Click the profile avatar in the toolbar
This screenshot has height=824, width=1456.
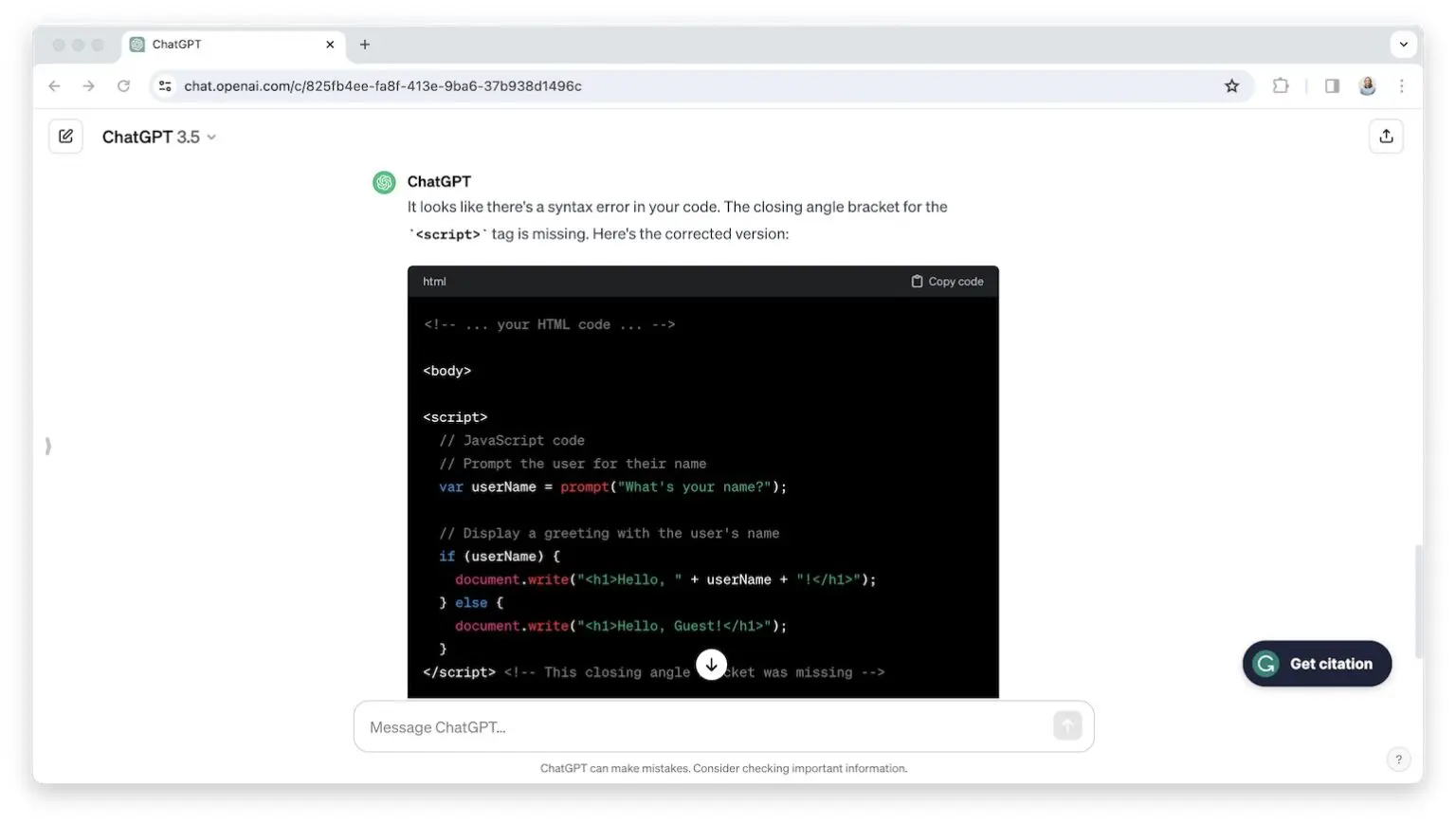point(1367,85)
